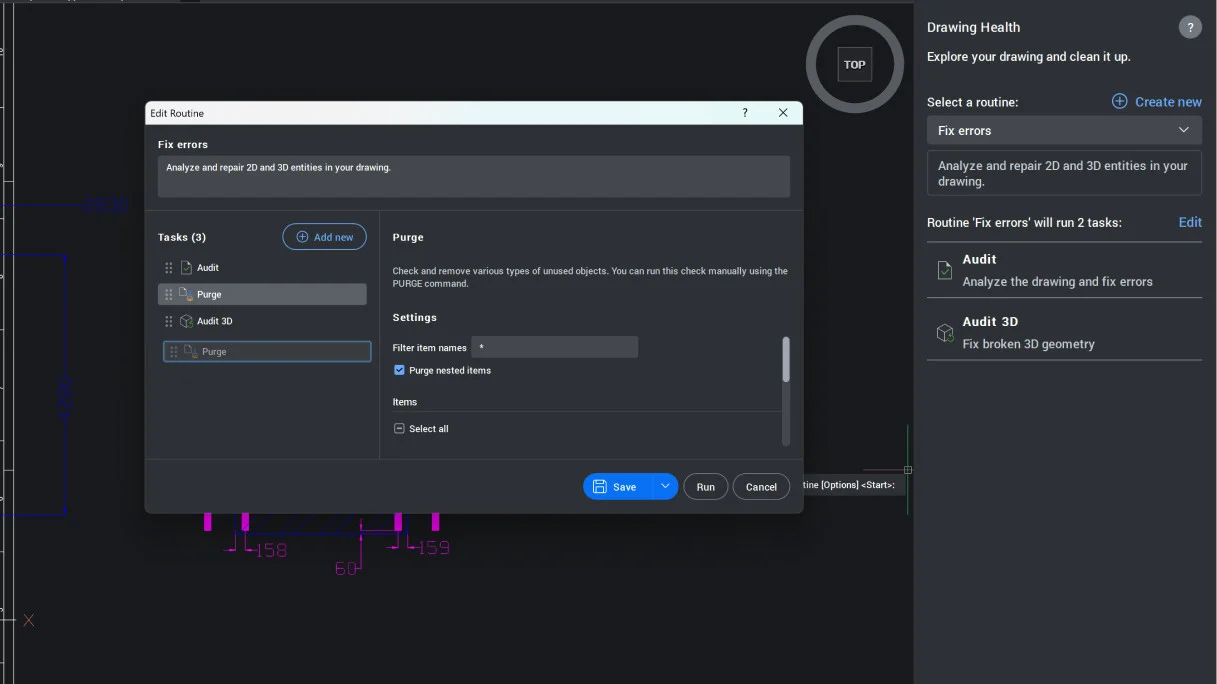Image resolution: width=1217 pixels, height=684 pixels.
Task: Click the Audit icon in dialog task list
Action: pyautogui.click(x=186, y=268)
